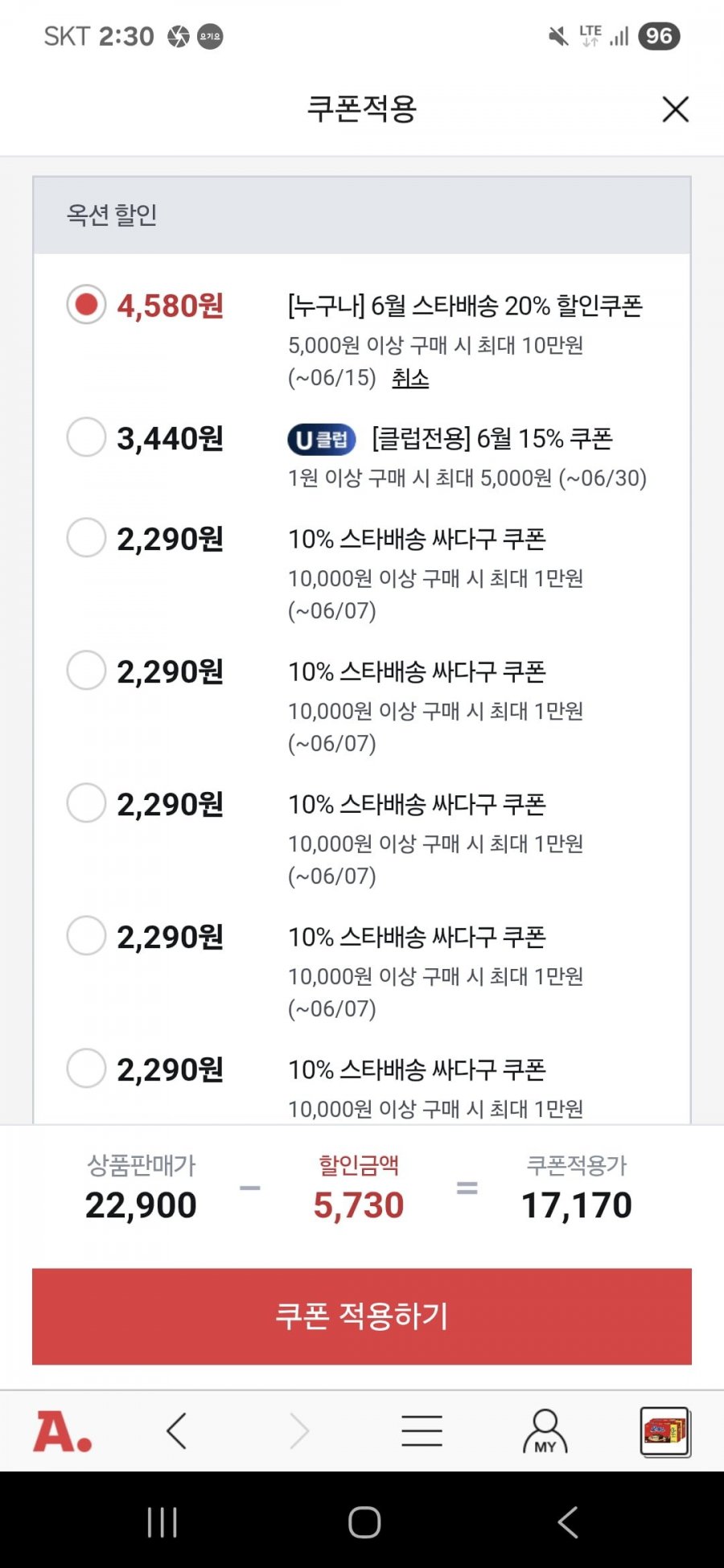Image resolution: width=724 pixels, height=1568 pixels.
Task: Tap Android recent apps button
Action: pyautogui.click(x=162, y=1522)
